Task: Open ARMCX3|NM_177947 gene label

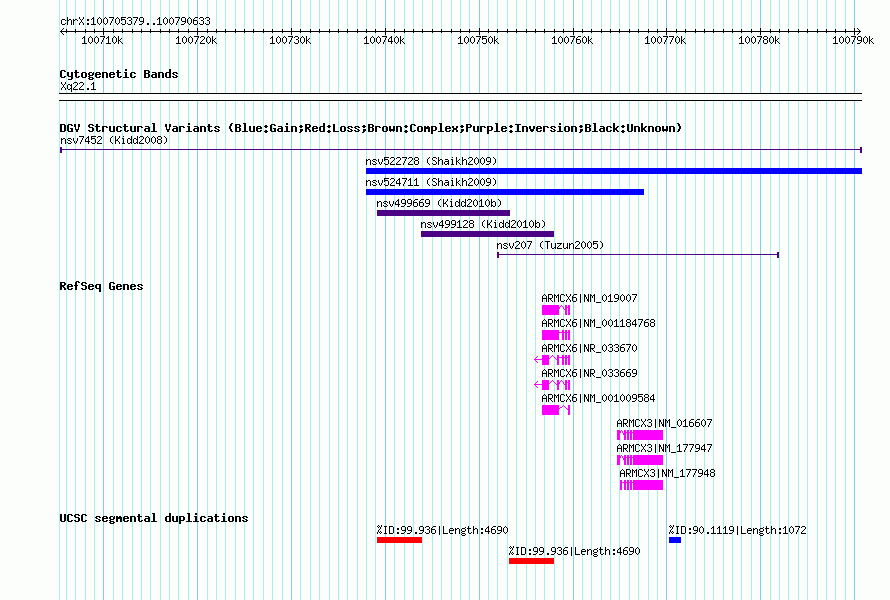Action: (x=664, y=448)
